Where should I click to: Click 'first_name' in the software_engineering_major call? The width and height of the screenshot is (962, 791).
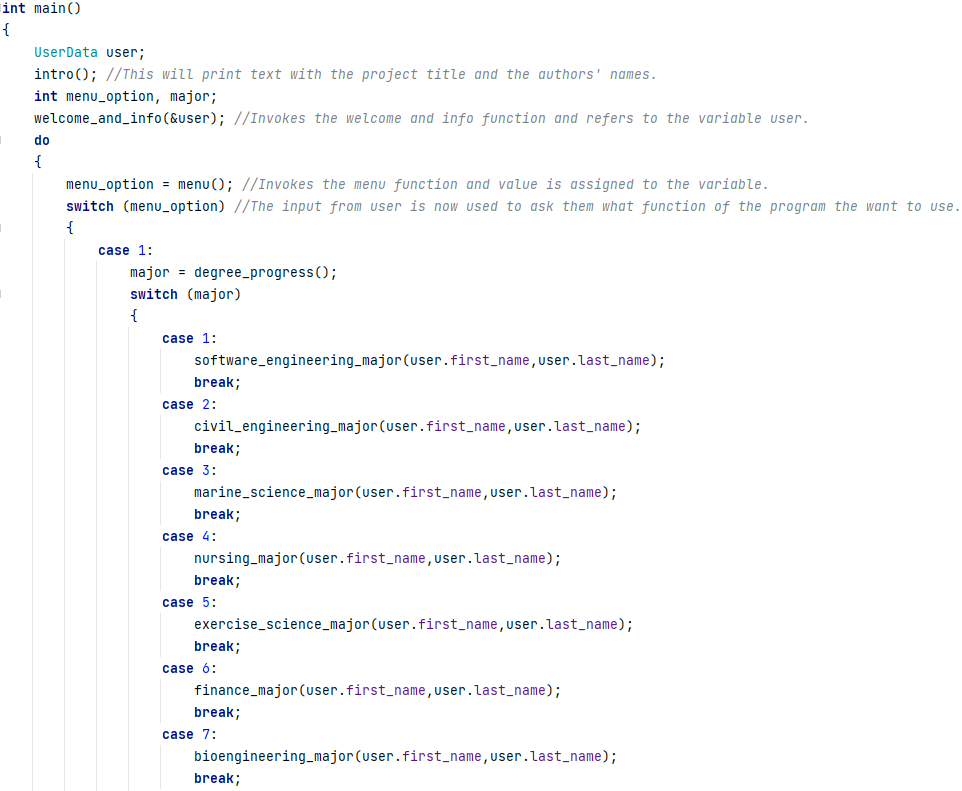[490, 361]
